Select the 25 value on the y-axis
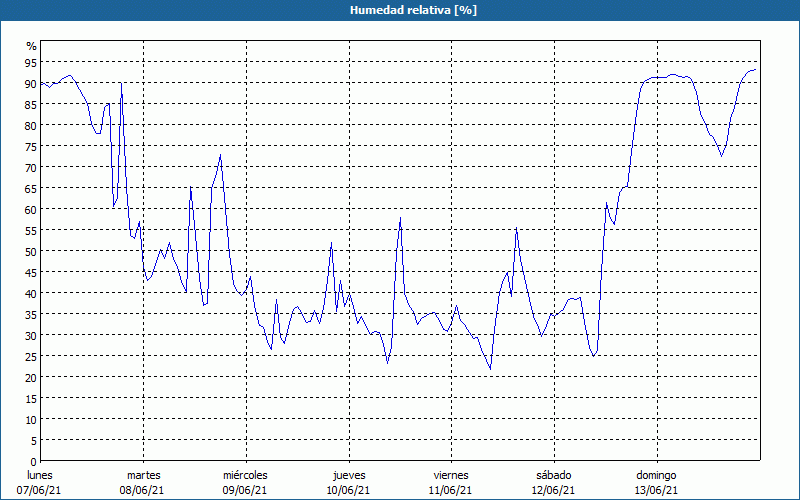The image size is (800, 500). [31, 357]
